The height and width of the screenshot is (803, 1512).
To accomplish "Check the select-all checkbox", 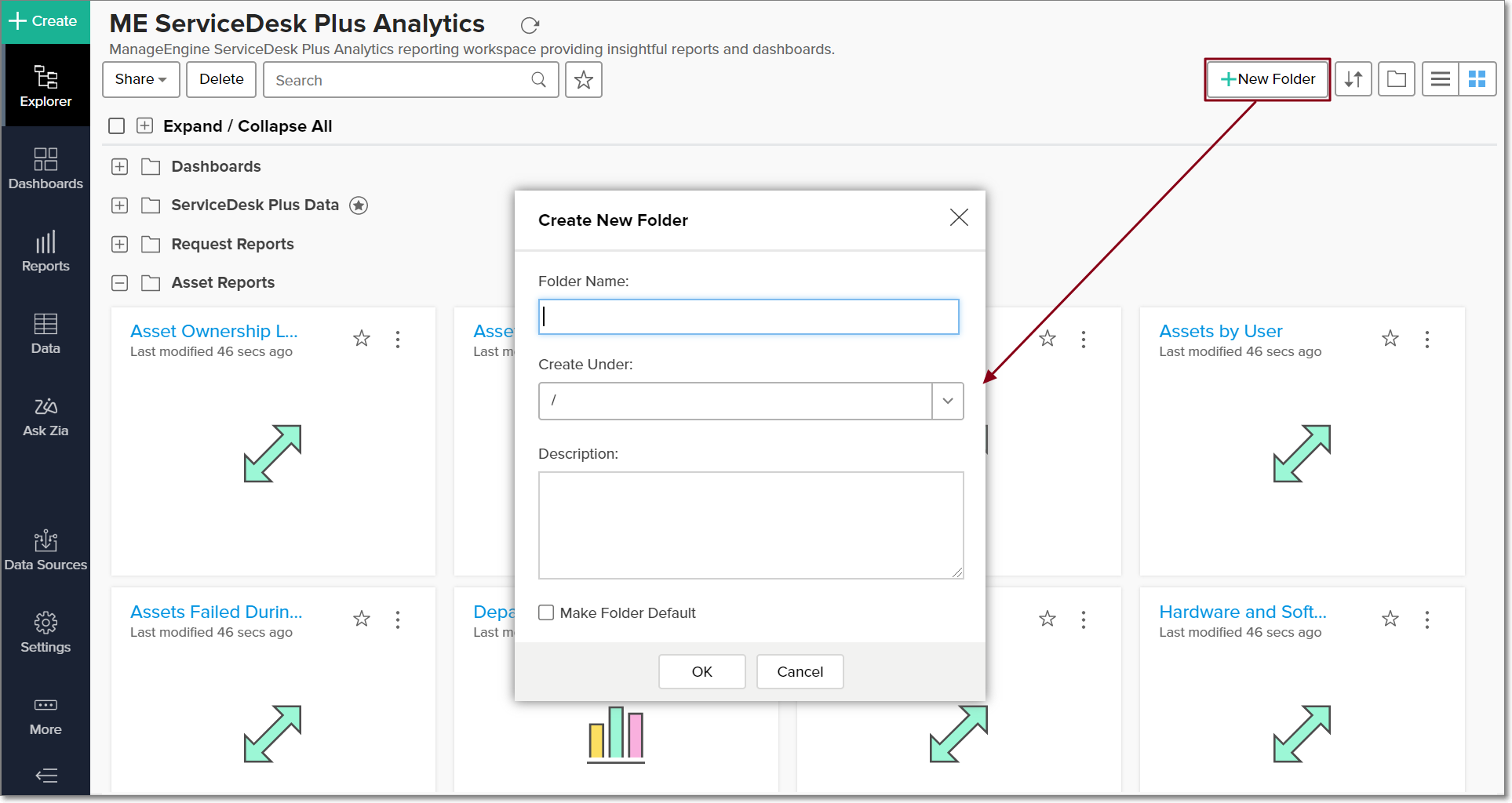I will 117,126.
